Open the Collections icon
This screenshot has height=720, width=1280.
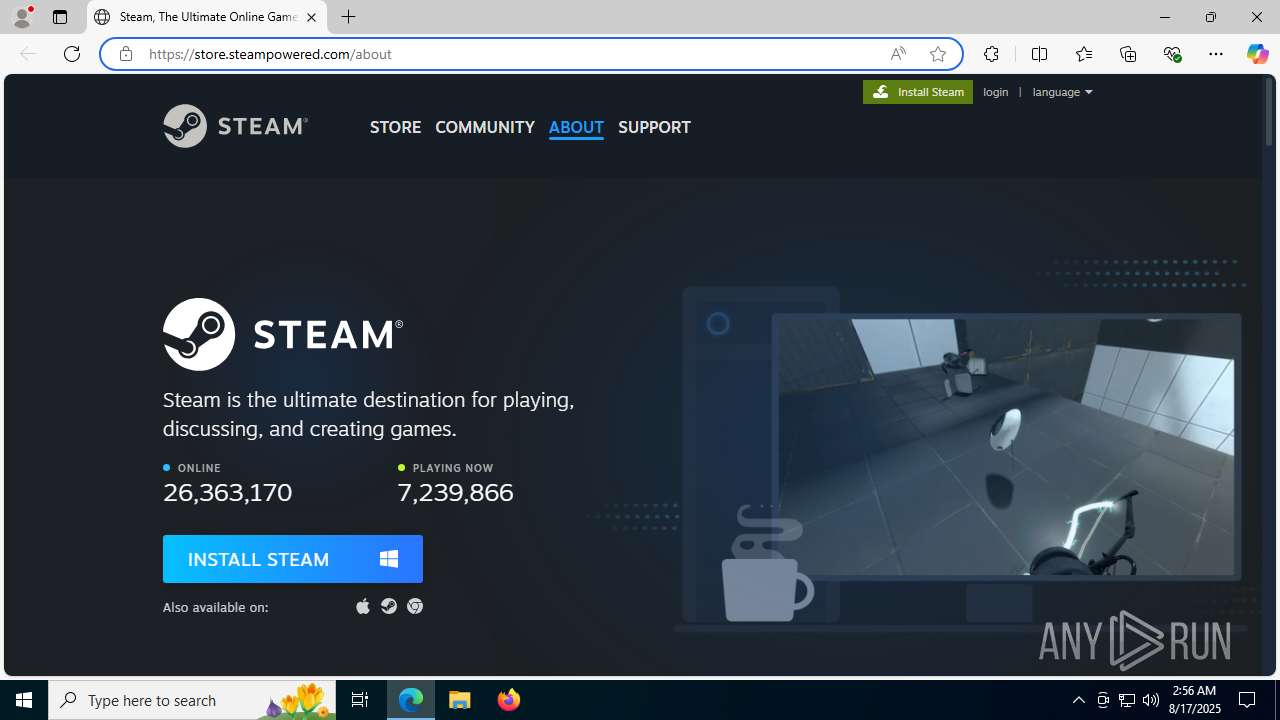tap(1128, 54)
